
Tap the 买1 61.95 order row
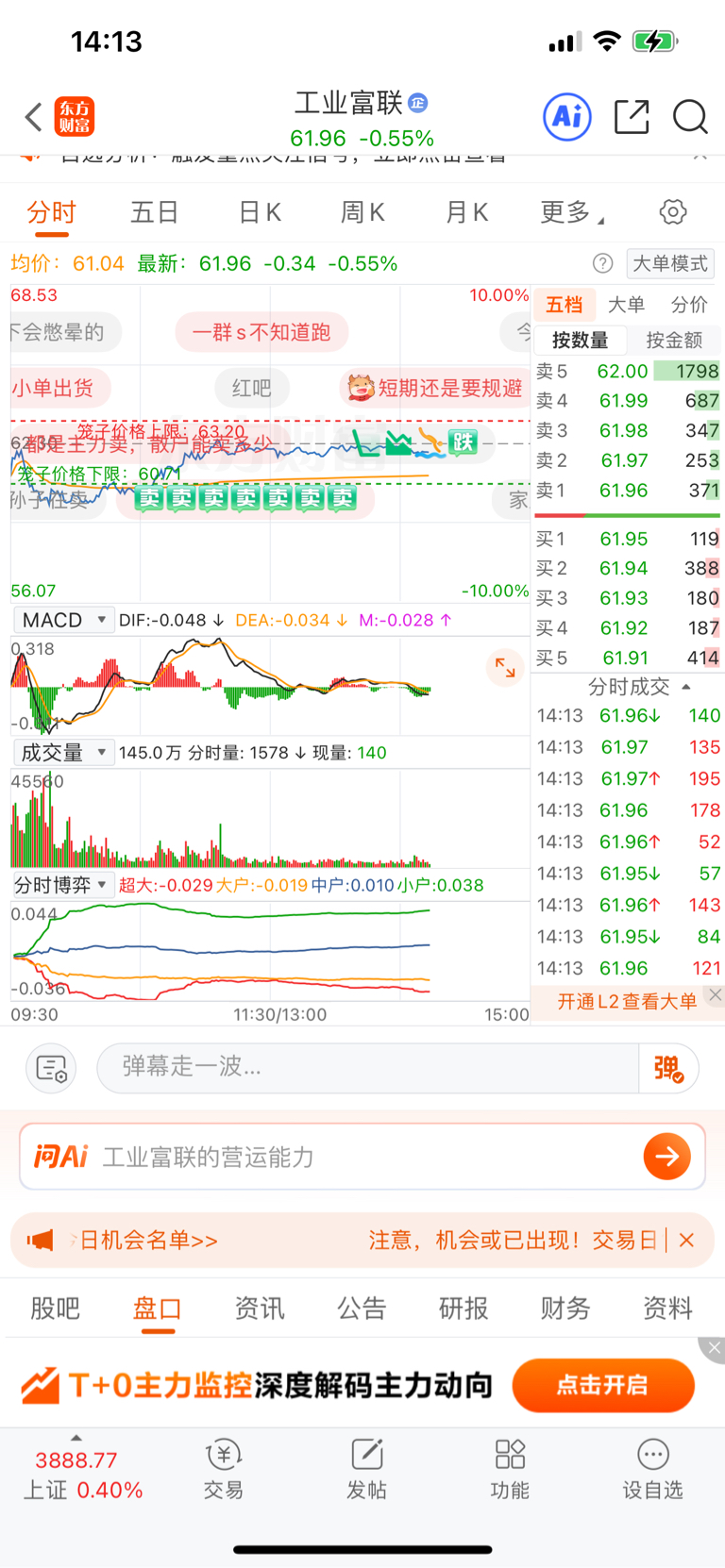tap(628, 539)
